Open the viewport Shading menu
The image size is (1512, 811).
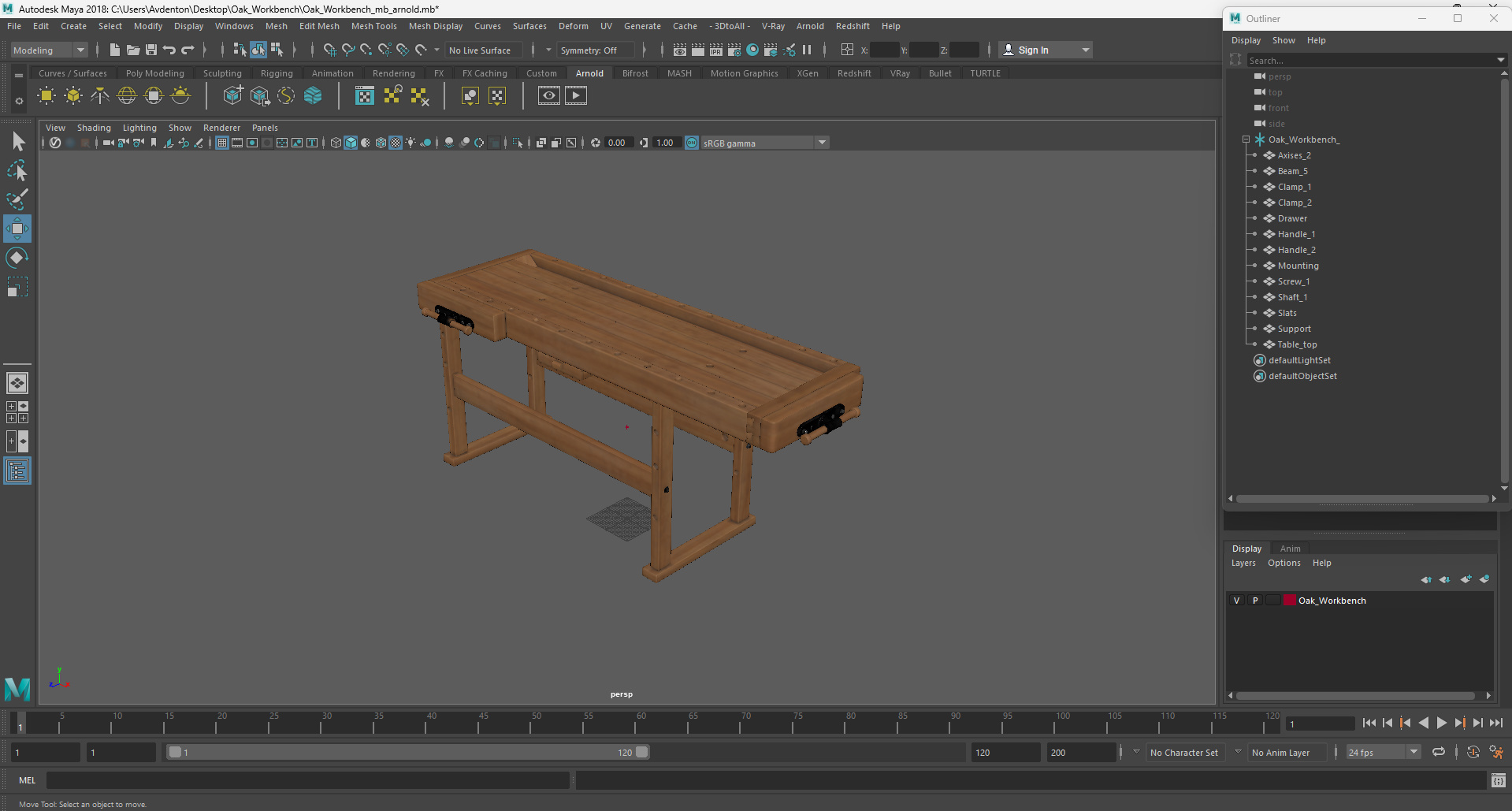(94, 128)
